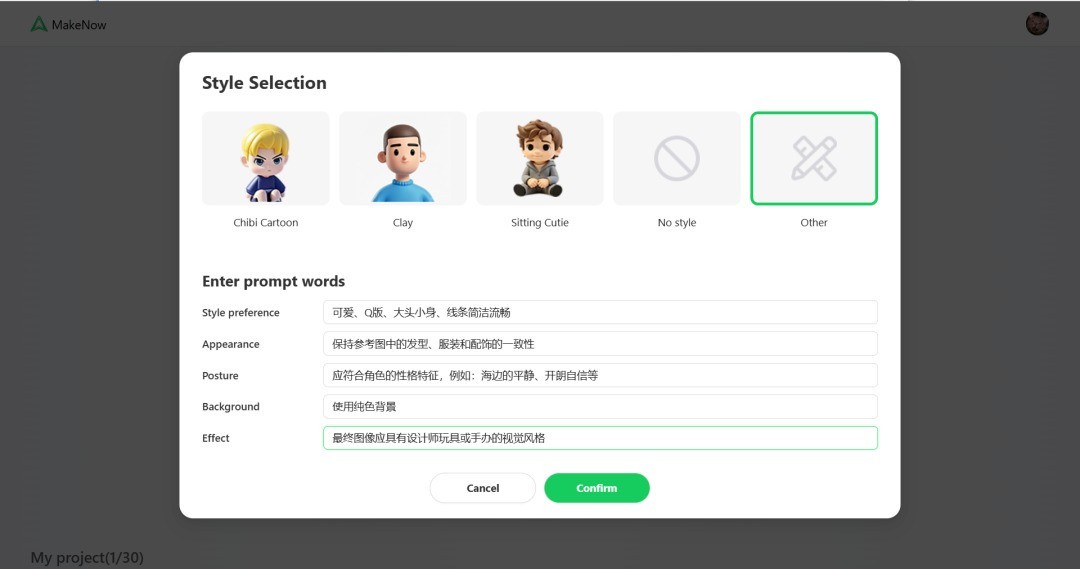Pick the Sitting Cutie style figure
The image size is (1080, 569).
tap(539, 158)
